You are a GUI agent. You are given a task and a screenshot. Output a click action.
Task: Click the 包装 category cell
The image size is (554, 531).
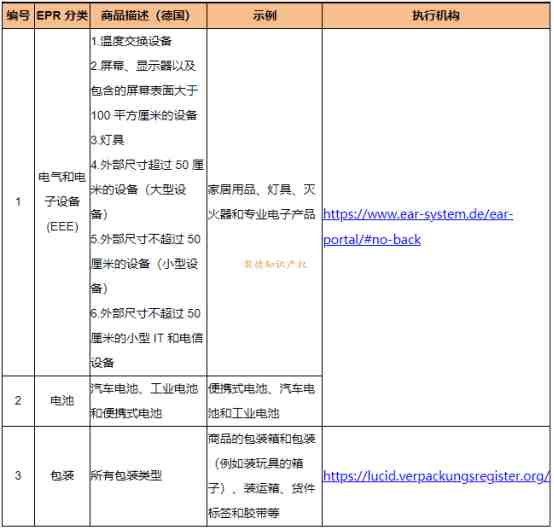62,477
